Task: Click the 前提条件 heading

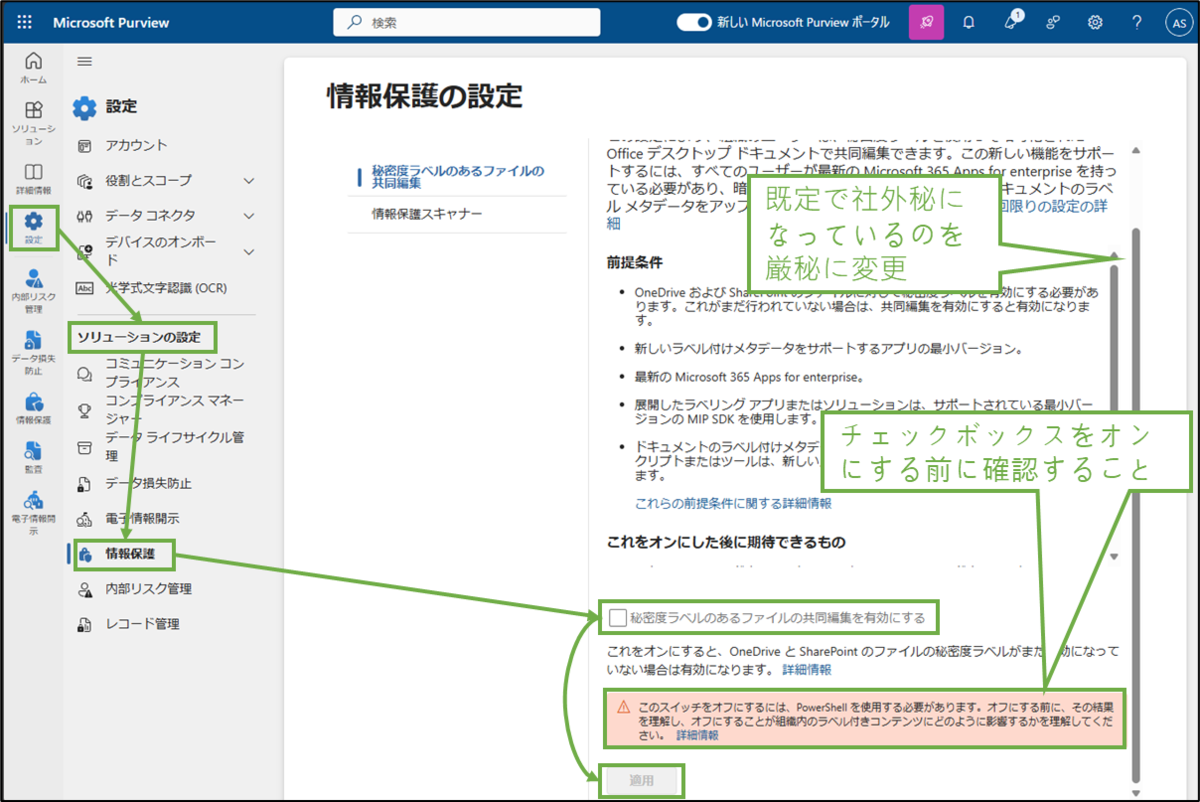Action: [634, 262]
